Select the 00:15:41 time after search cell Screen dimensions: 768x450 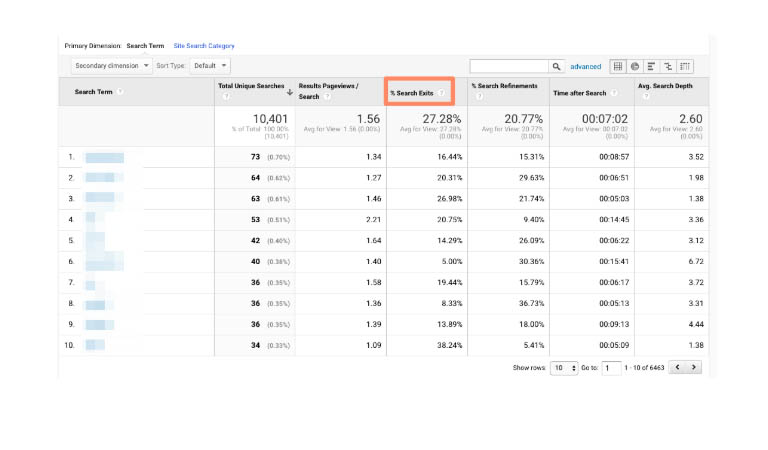[x=614, y=261]
